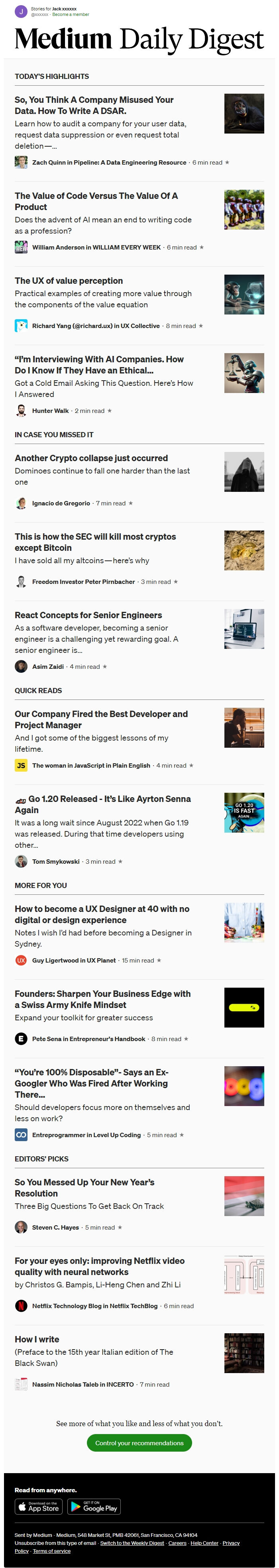Click the monkey thumbnail on DSAR story

244,114
